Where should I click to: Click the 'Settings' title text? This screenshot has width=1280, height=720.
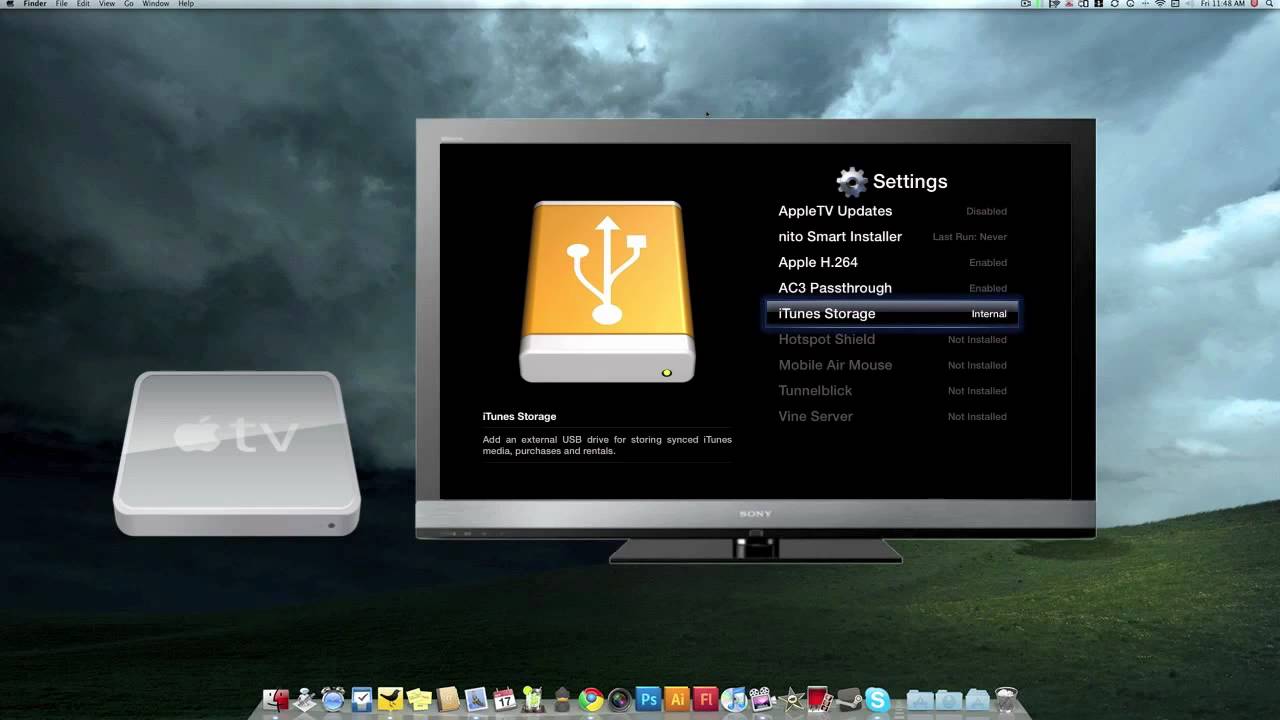910,182
